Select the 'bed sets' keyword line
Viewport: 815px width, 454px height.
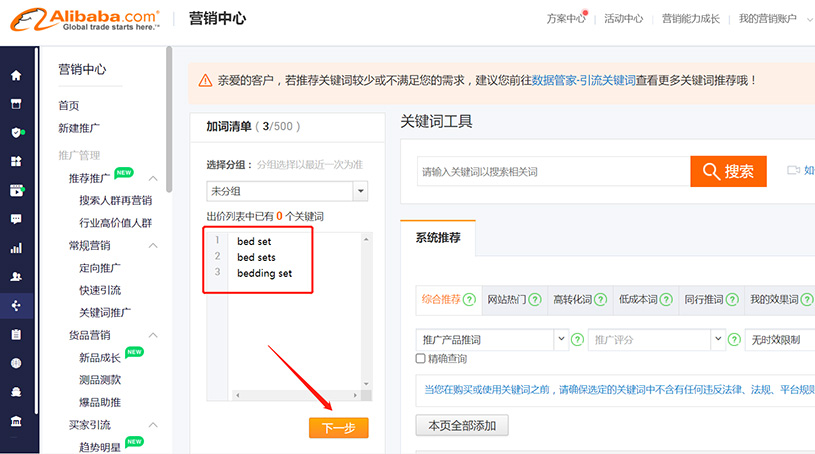click(256, 257)
